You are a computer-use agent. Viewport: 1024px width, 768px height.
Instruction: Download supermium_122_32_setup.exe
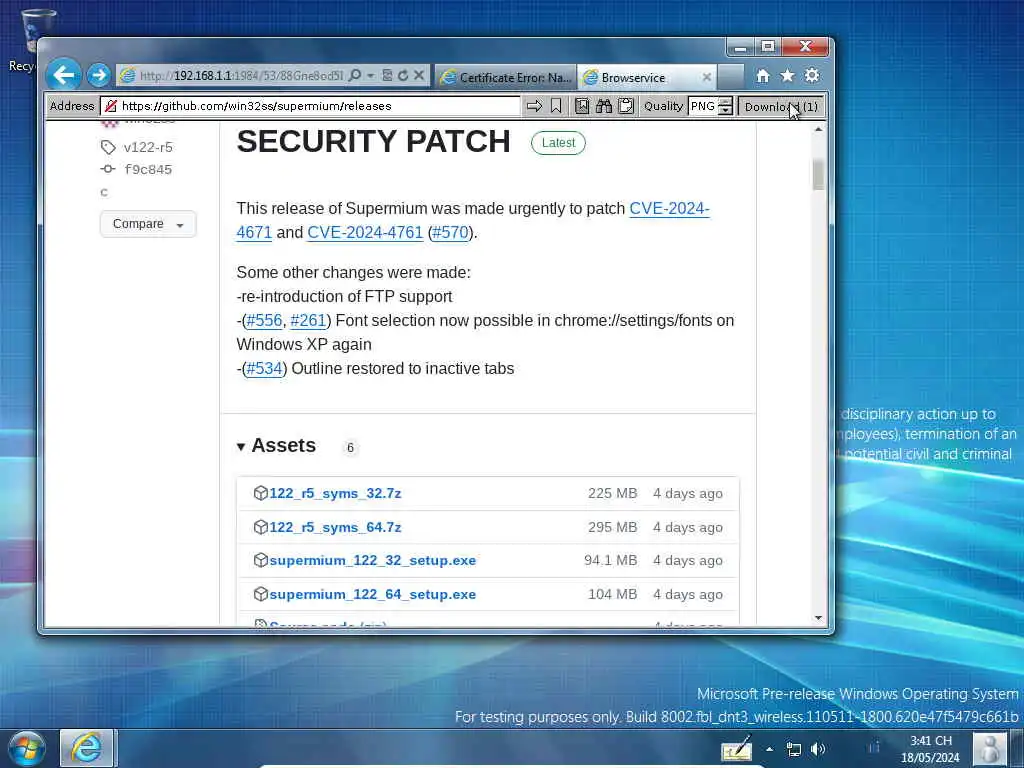(372, 560)
